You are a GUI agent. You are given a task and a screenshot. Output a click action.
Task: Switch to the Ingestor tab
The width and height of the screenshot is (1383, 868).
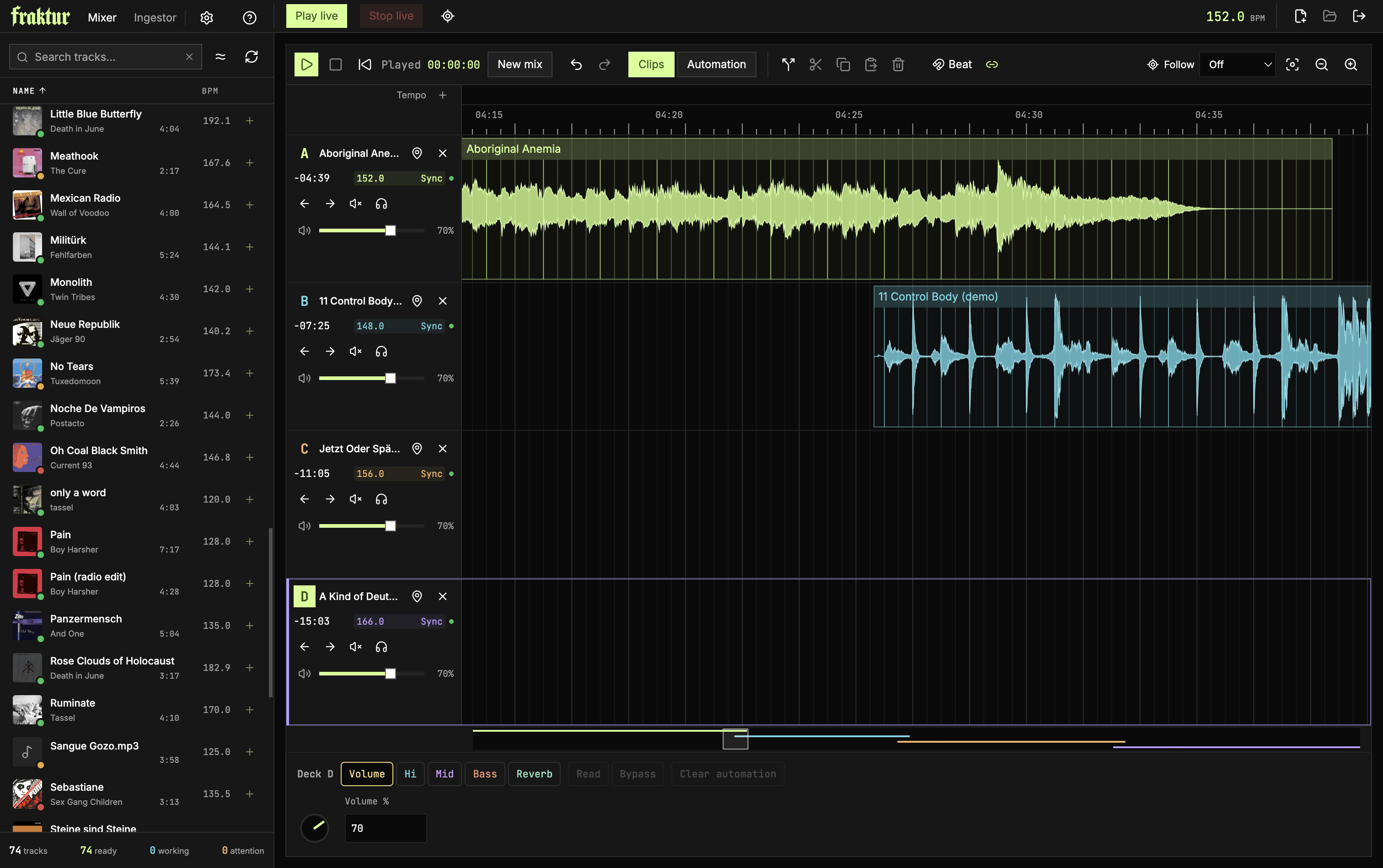(155, 18)
